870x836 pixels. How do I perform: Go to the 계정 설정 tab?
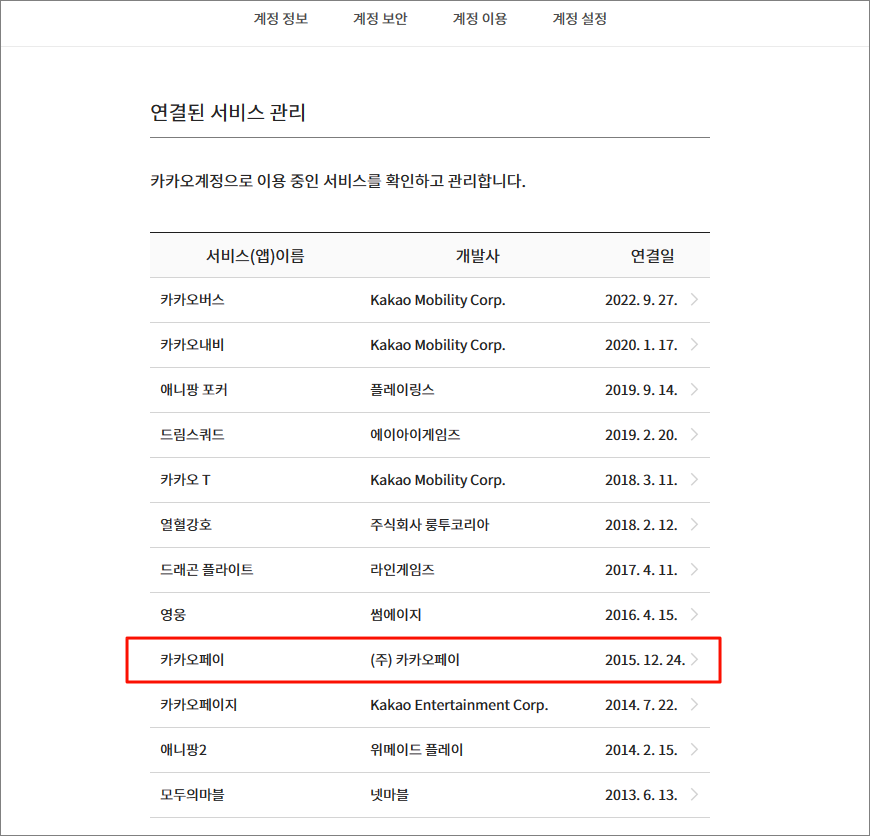click(580, 19)
